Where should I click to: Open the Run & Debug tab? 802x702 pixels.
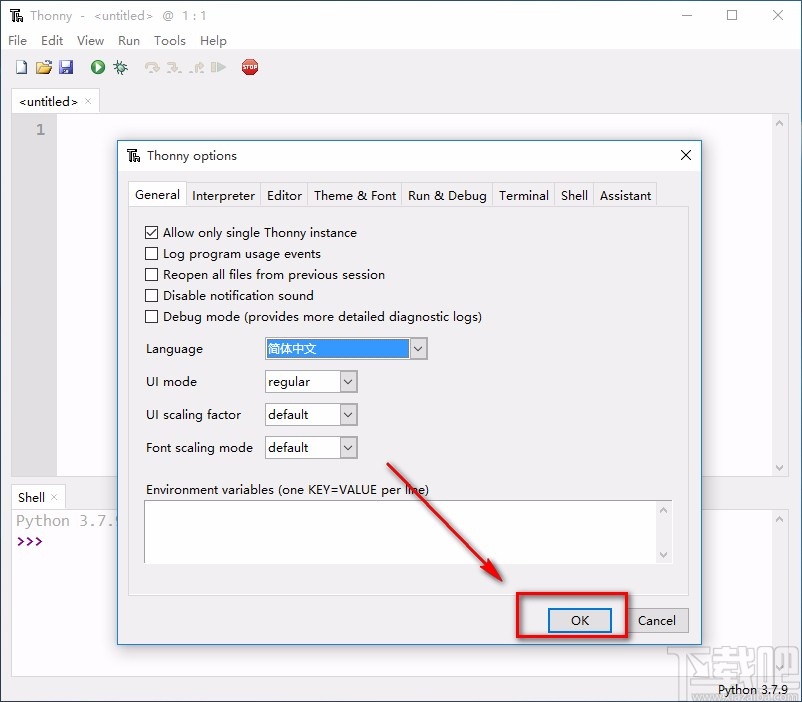[447, 195]
